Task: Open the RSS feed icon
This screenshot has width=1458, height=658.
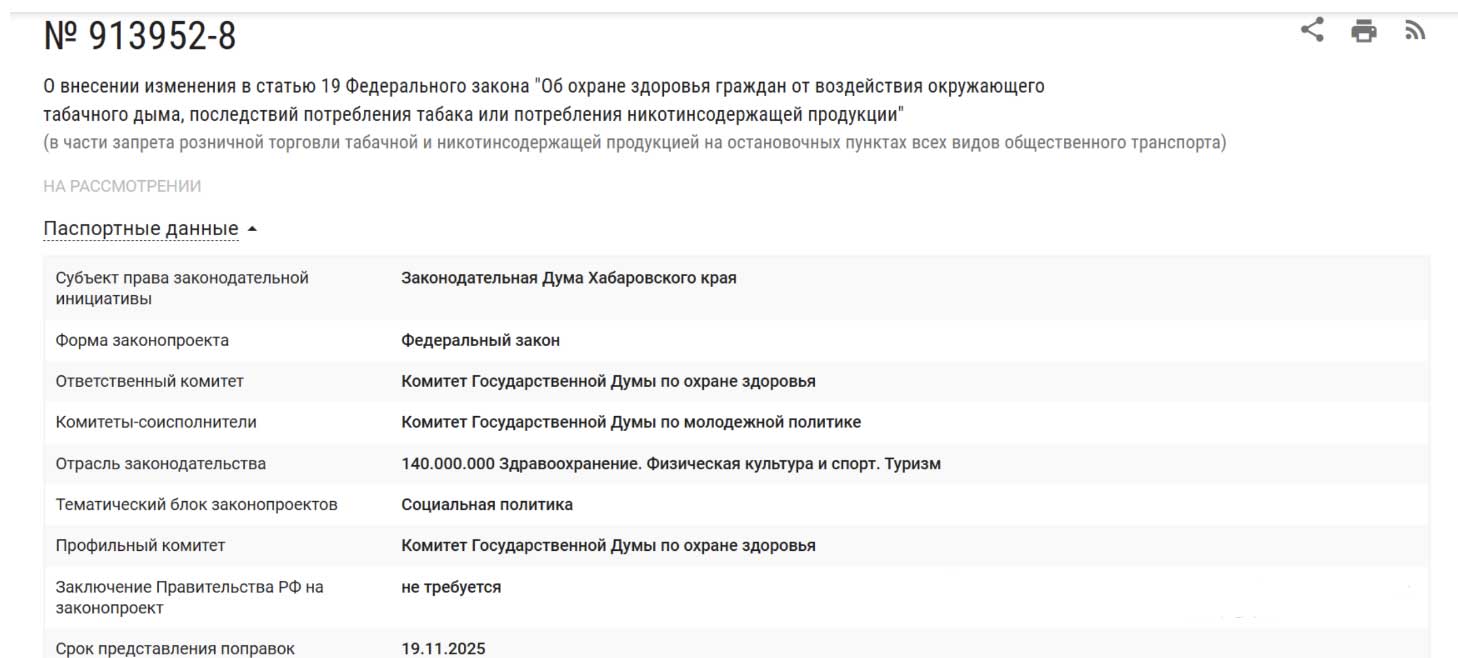Action: (1414, 31)
